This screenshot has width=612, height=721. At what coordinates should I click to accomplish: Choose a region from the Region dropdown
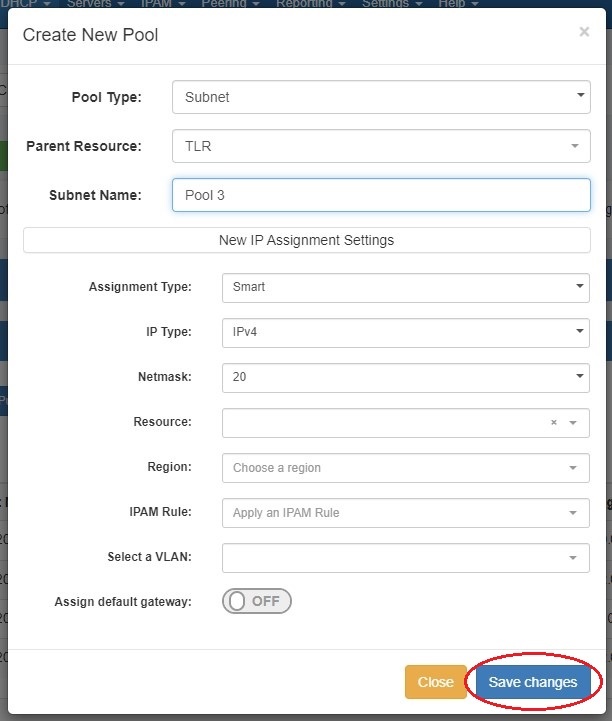click(x=405, y=468)
